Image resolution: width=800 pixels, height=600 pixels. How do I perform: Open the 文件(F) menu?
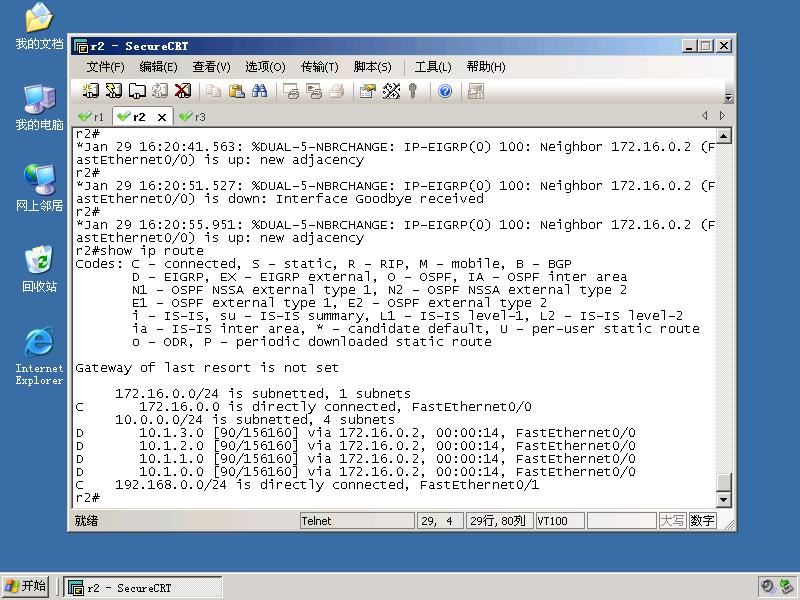[x=105, y=67]
